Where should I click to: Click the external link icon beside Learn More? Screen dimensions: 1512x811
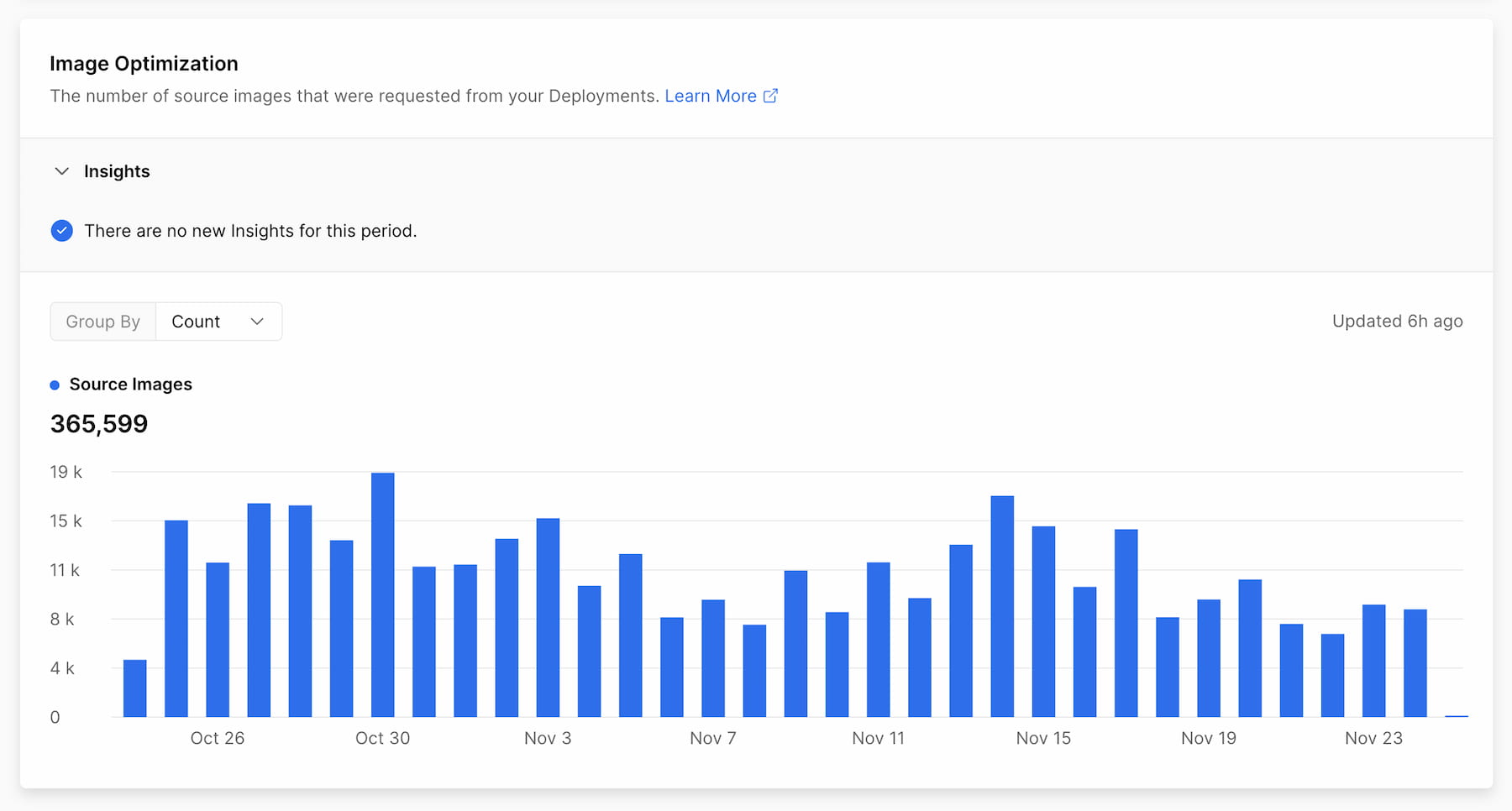tap(770, 96)
